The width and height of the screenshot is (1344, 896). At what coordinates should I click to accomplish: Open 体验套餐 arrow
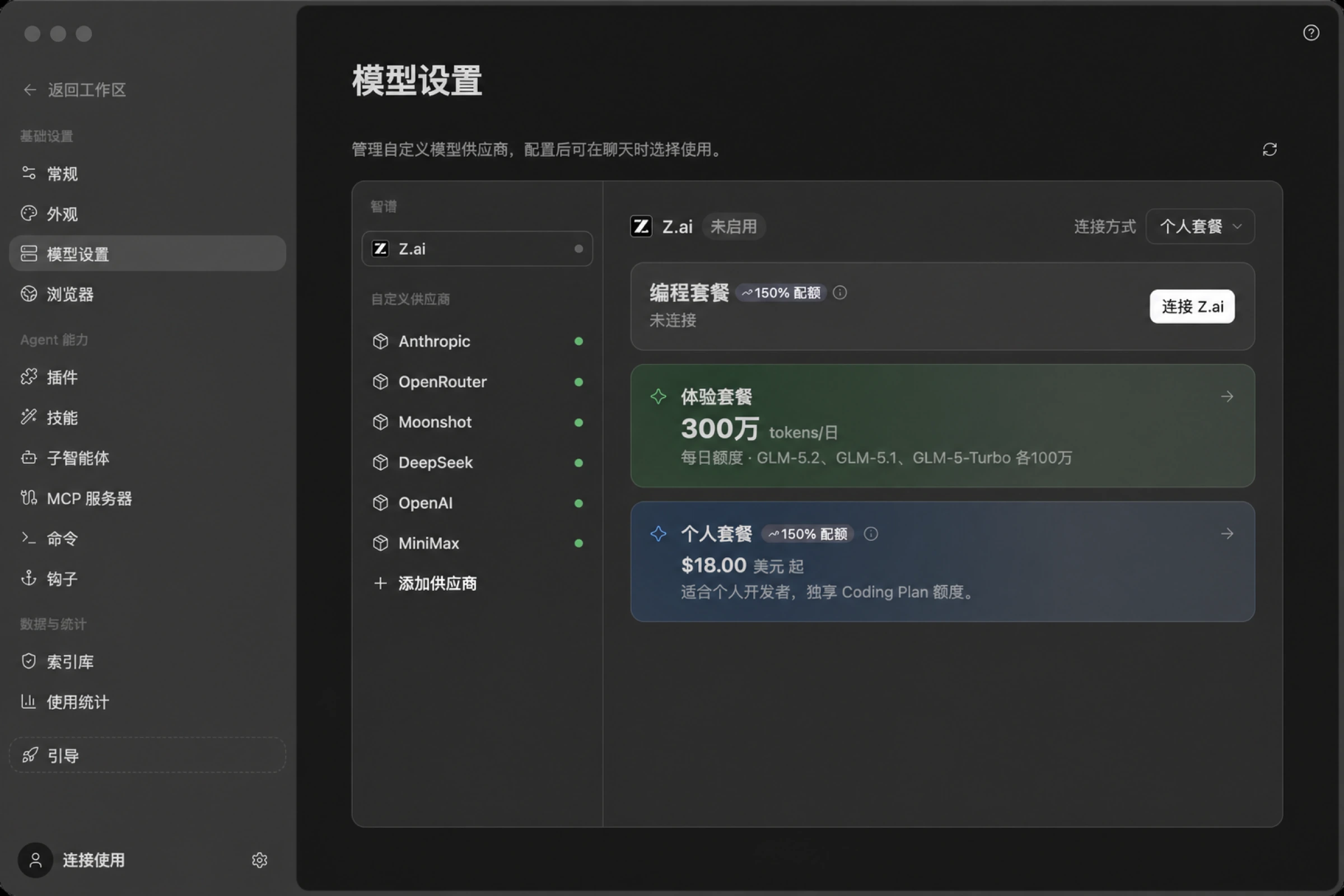[x=1227, y=396]
